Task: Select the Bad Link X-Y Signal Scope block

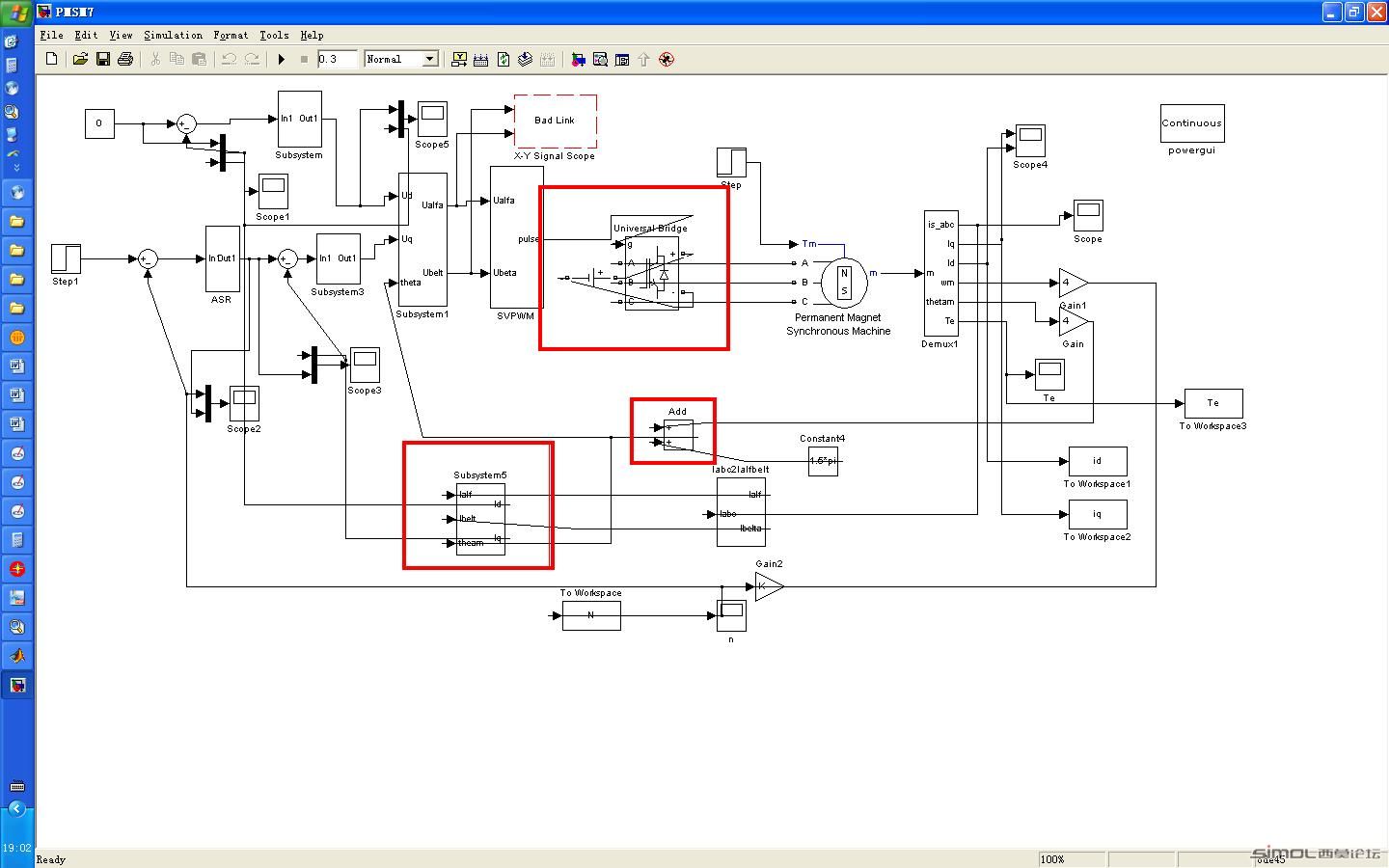Action: point(555,121)
